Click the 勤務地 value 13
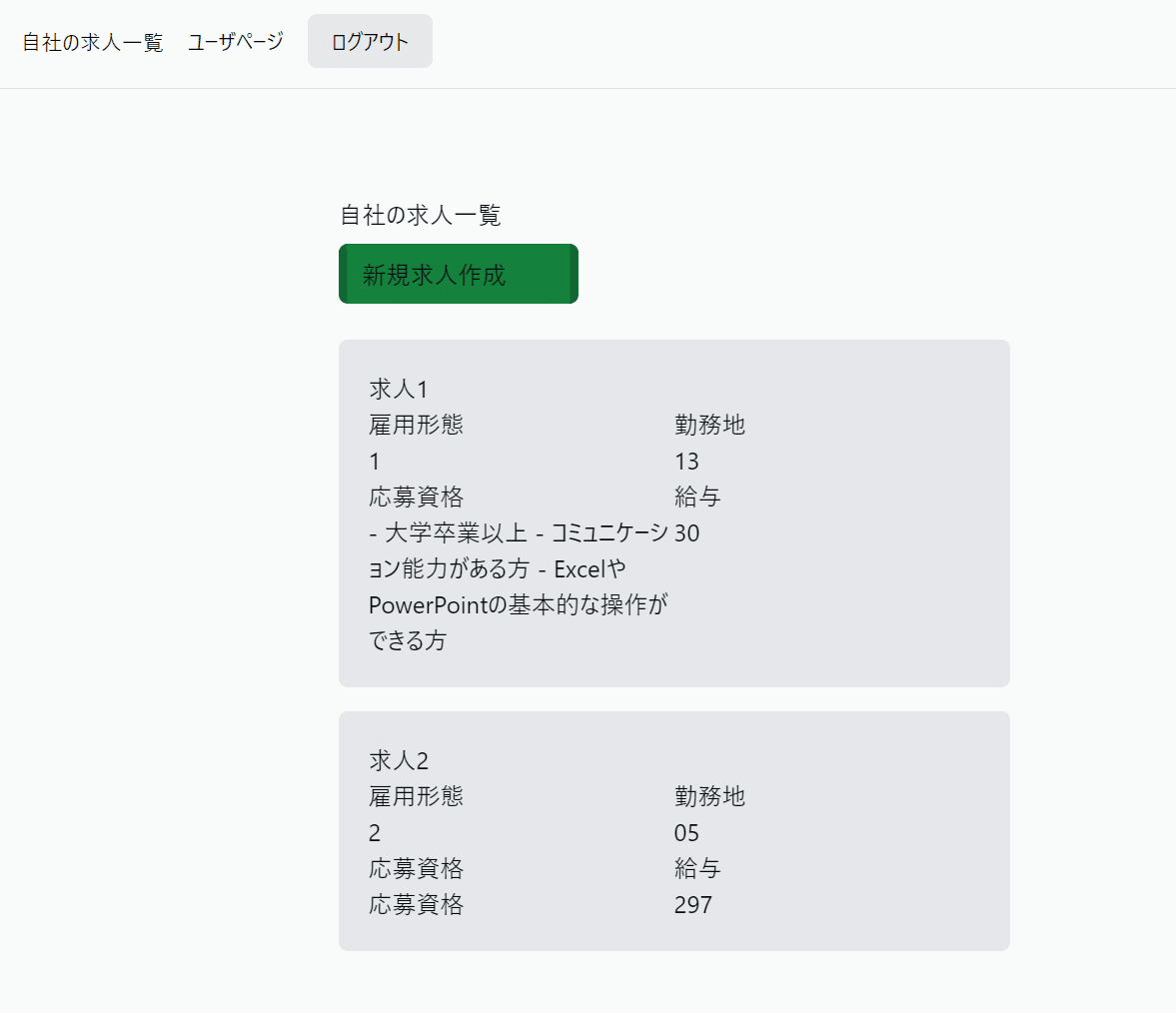Image resolution: width=1176 pixels, height=1013 pixels. click(x=686, y=462)
